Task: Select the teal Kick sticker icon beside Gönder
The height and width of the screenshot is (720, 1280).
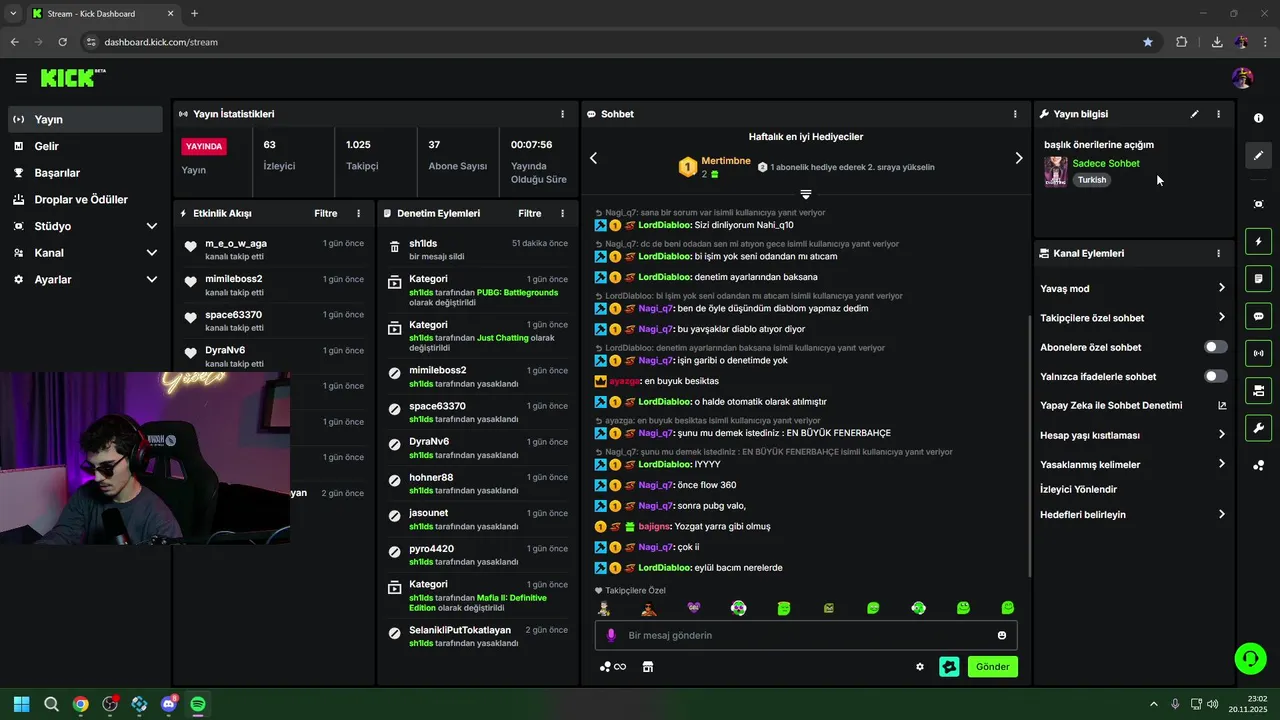Action: coord(949,667)
